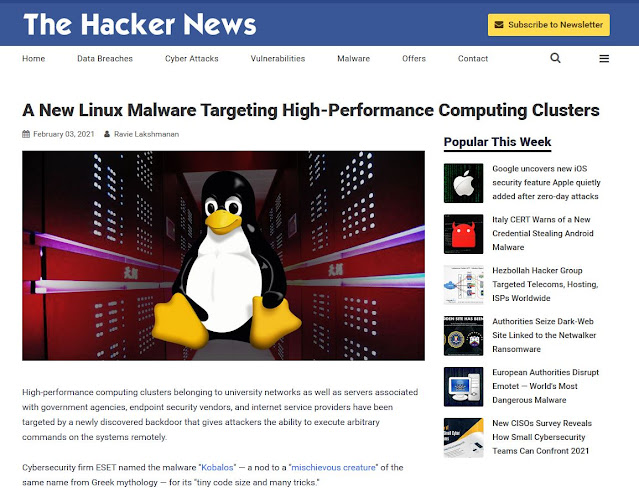Expand the hamburger menu icon

pyautogui.click(x=604, y=59)
